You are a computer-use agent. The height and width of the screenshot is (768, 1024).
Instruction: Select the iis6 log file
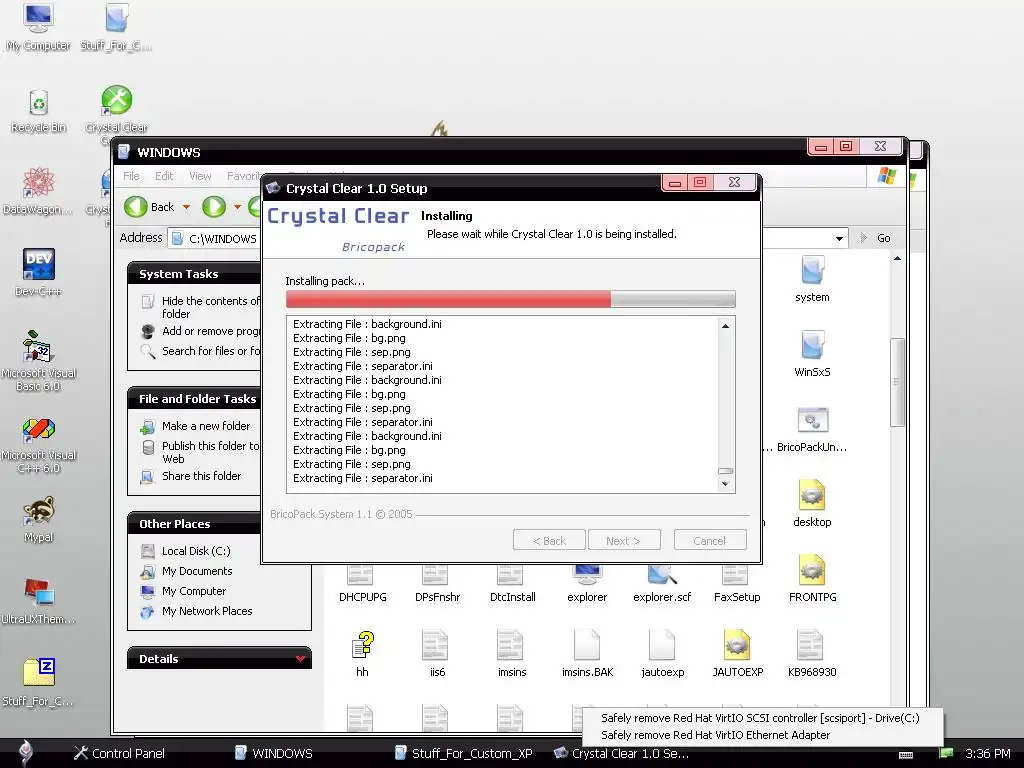tap(437, 654)
